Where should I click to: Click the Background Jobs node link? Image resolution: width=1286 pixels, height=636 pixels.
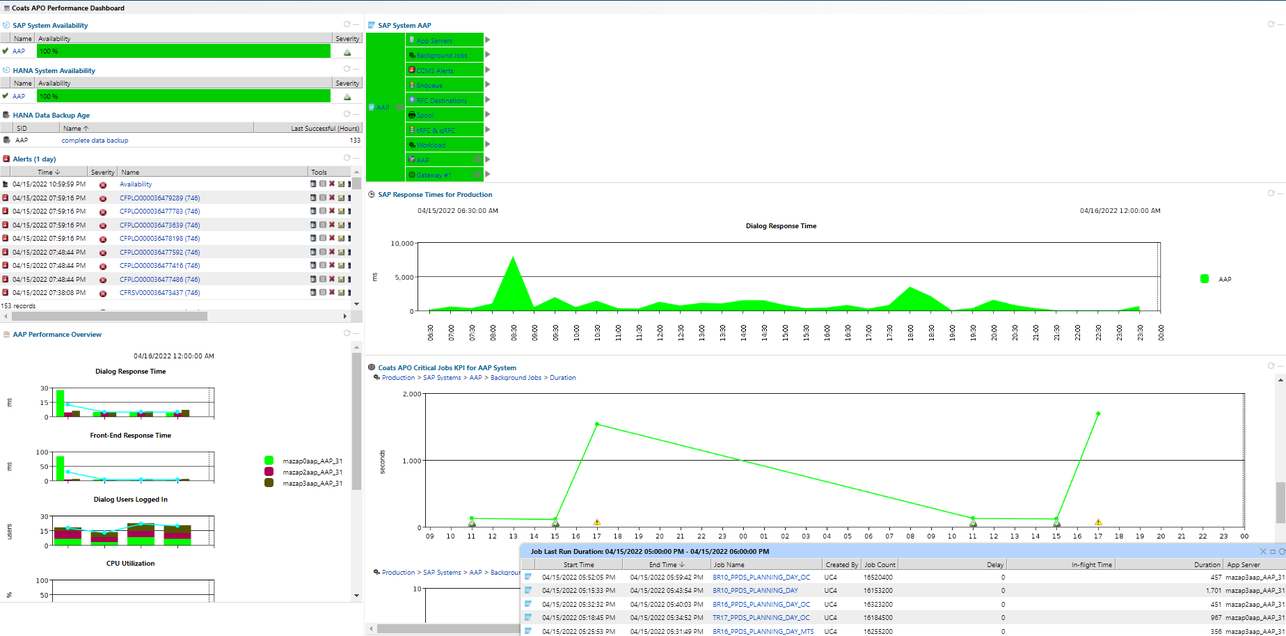[x=442, y=55]
